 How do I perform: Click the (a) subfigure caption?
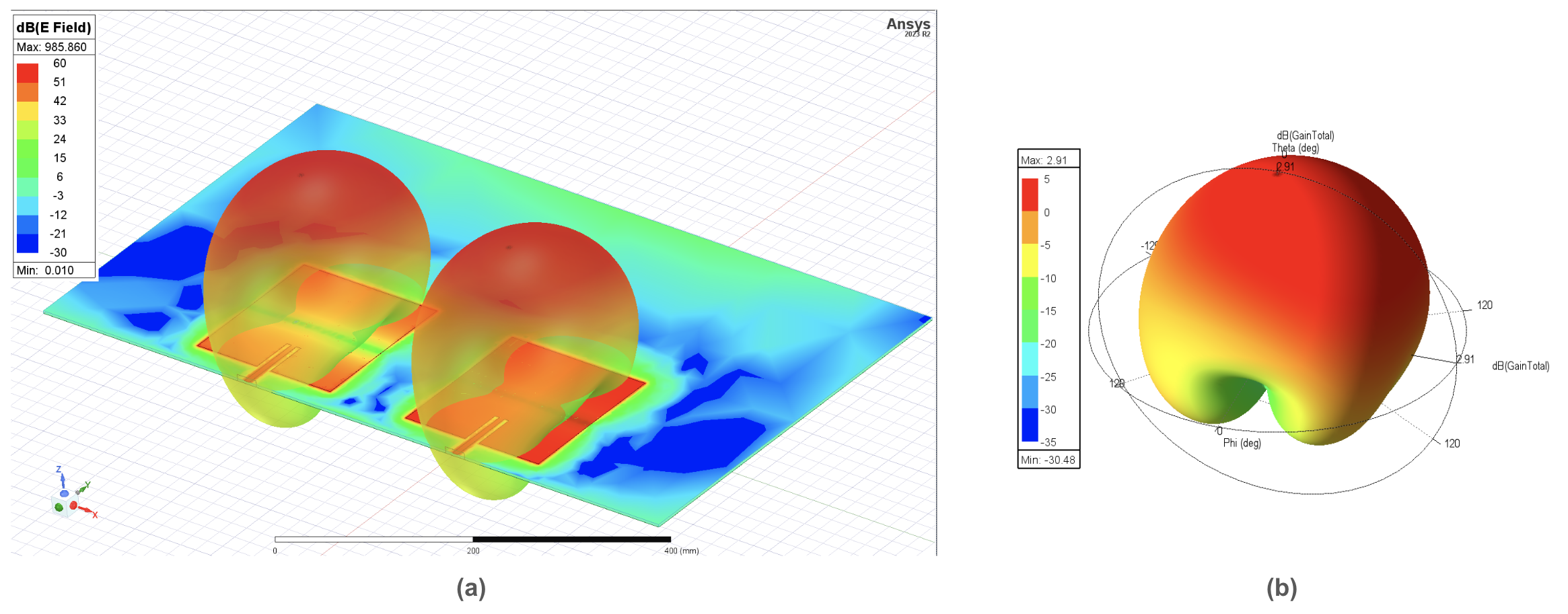coord(471,588)
